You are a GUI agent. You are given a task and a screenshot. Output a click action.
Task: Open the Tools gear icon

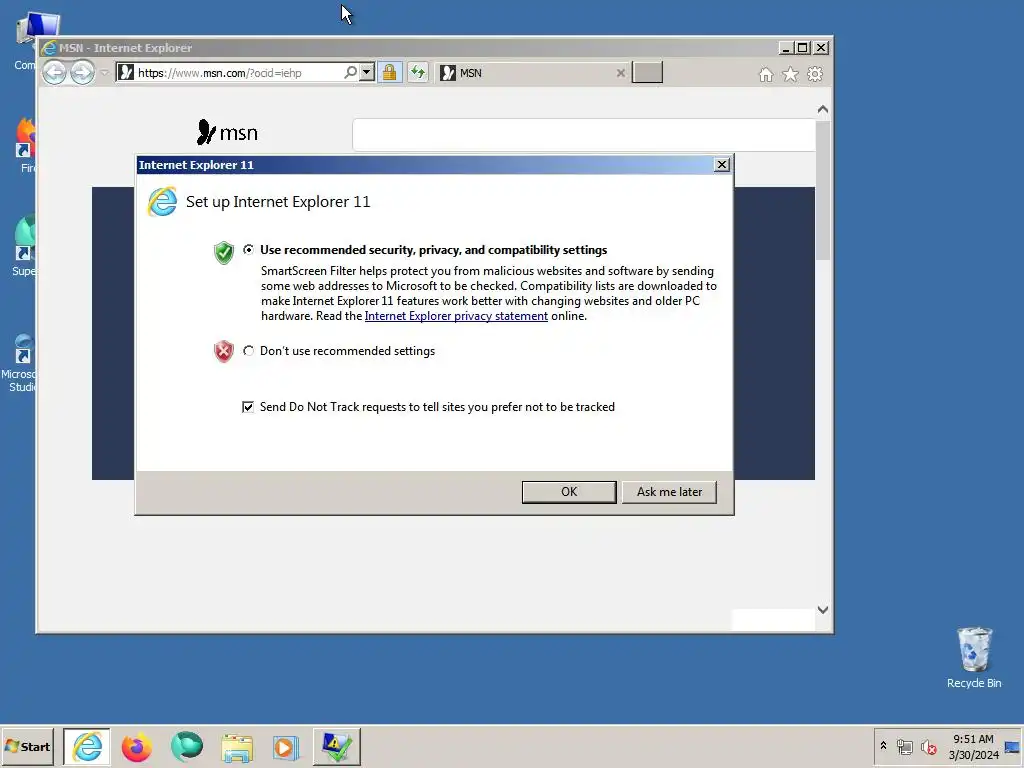[815, 74]
